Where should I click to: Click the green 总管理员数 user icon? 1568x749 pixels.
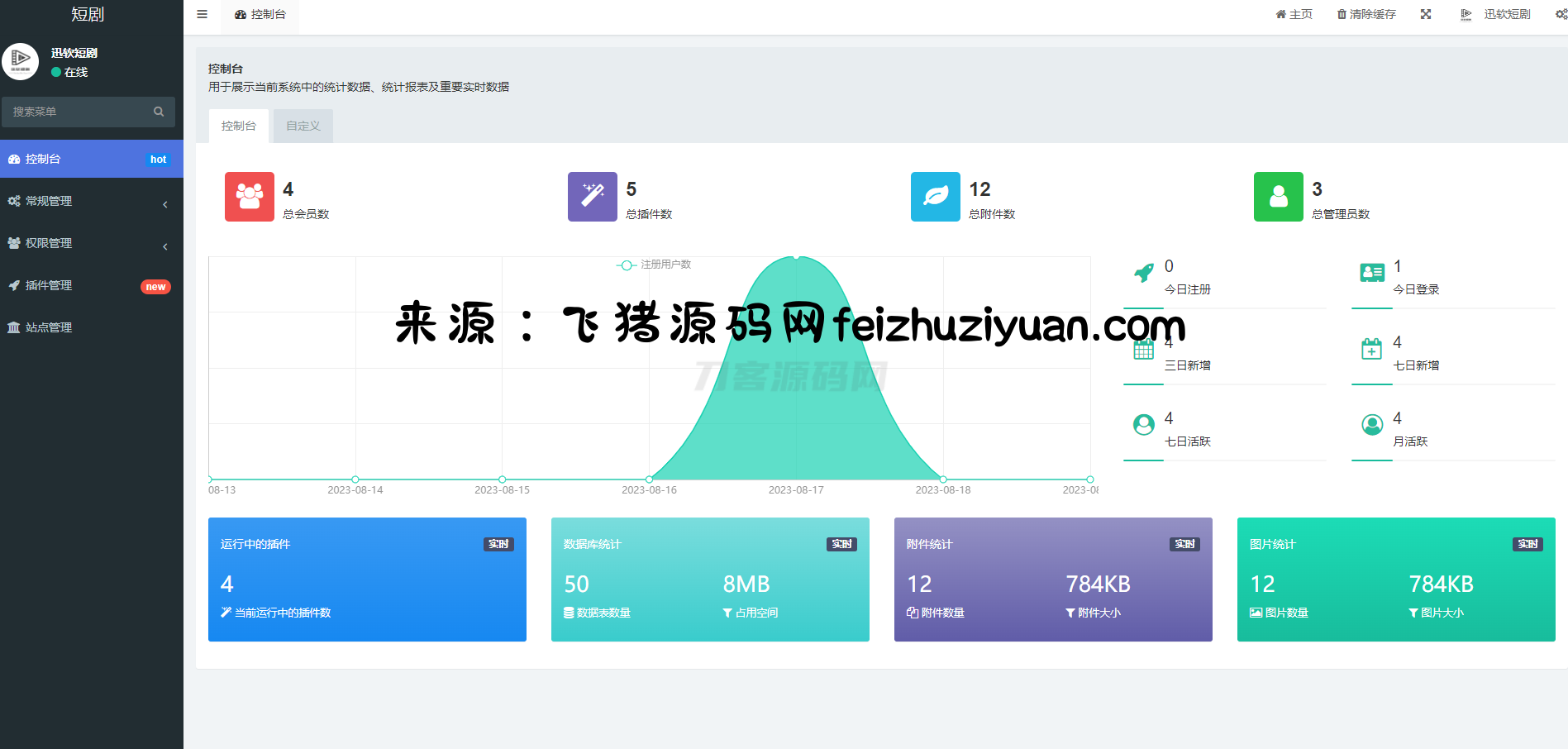click(x=1278, y=197)
